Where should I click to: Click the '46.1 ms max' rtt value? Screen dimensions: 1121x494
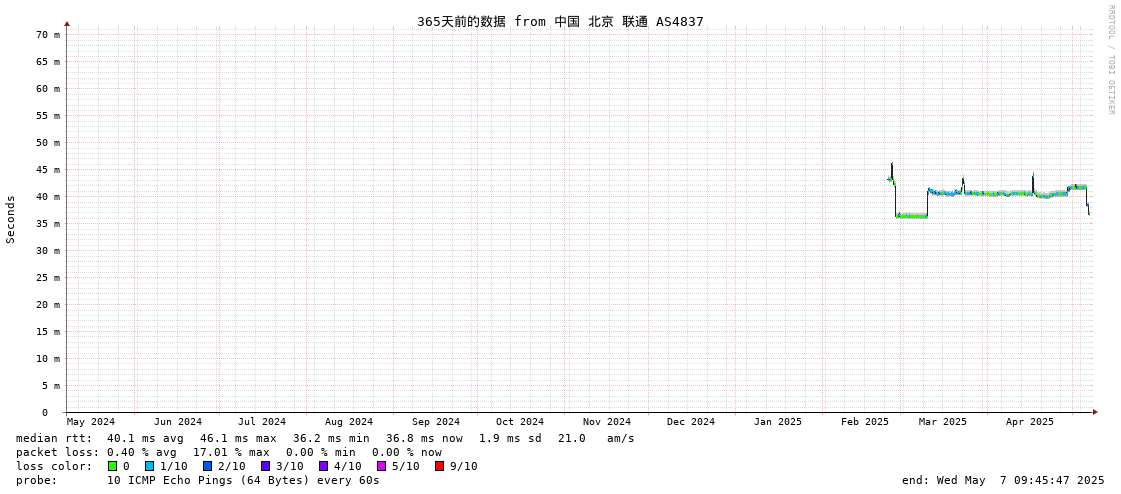click(238, 438)
